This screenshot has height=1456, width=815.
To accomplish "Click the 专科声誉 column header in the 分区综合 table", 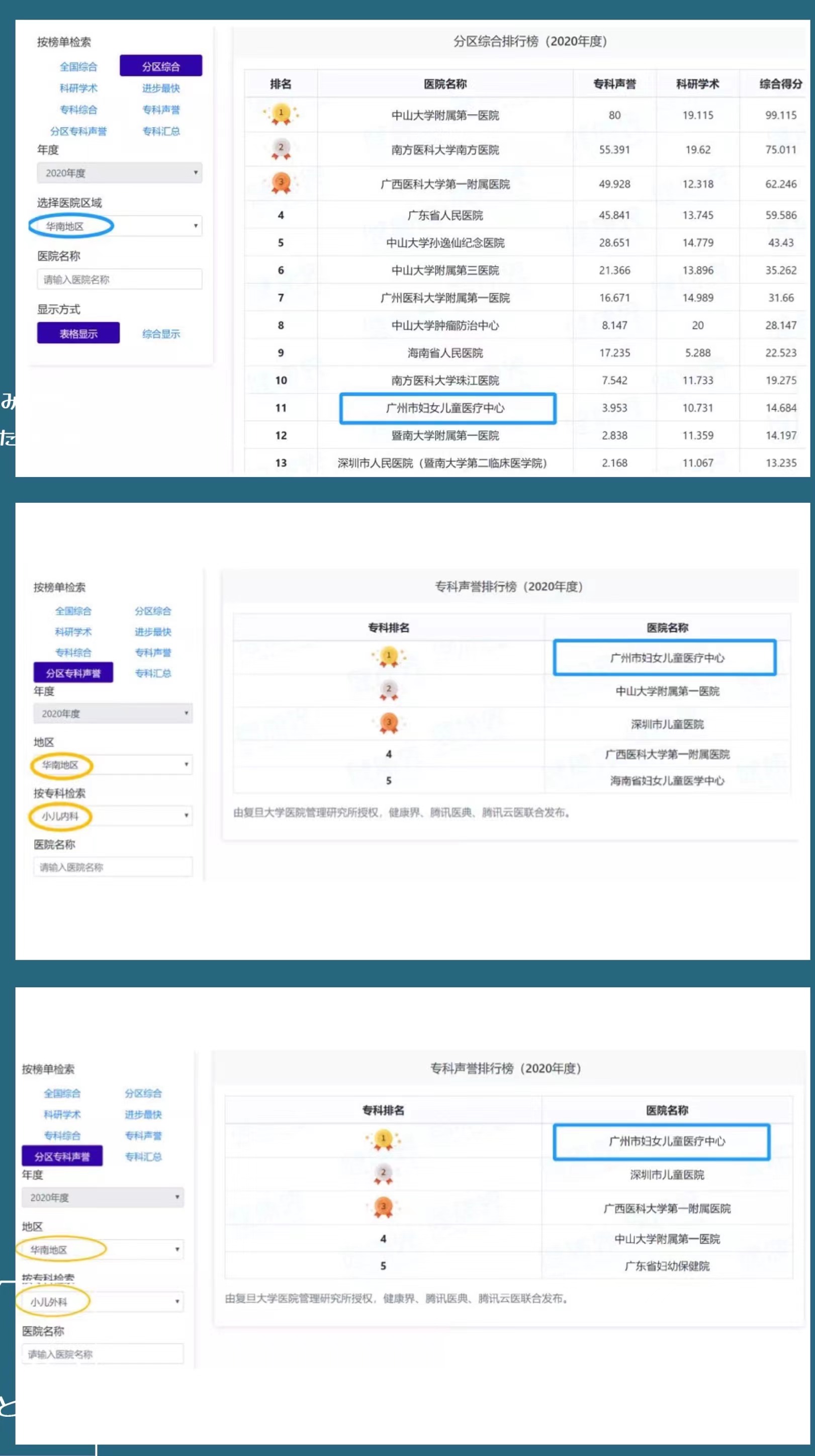I will (614, 83).
